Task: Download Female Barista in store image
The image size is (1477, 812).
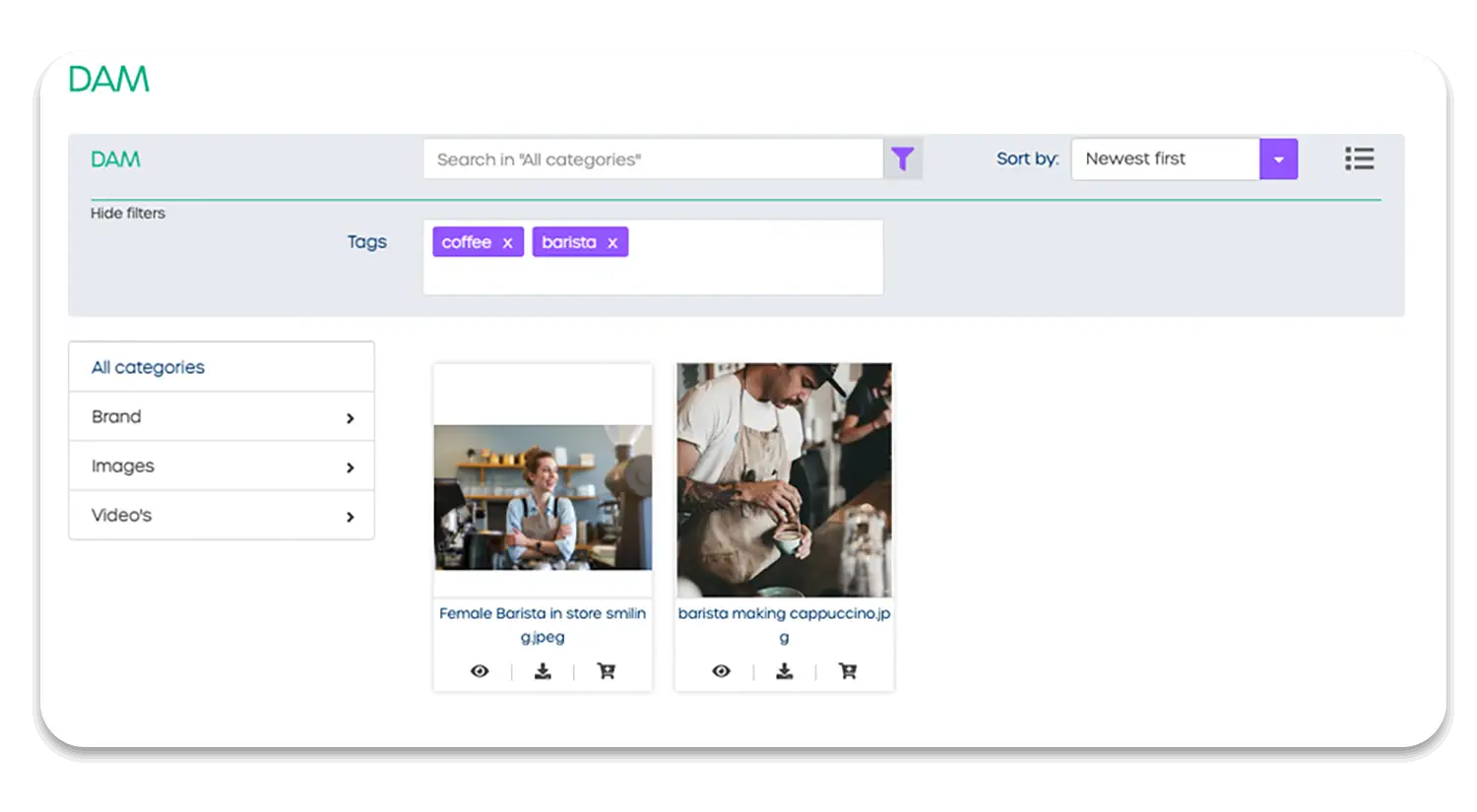Action: point(543,671)
